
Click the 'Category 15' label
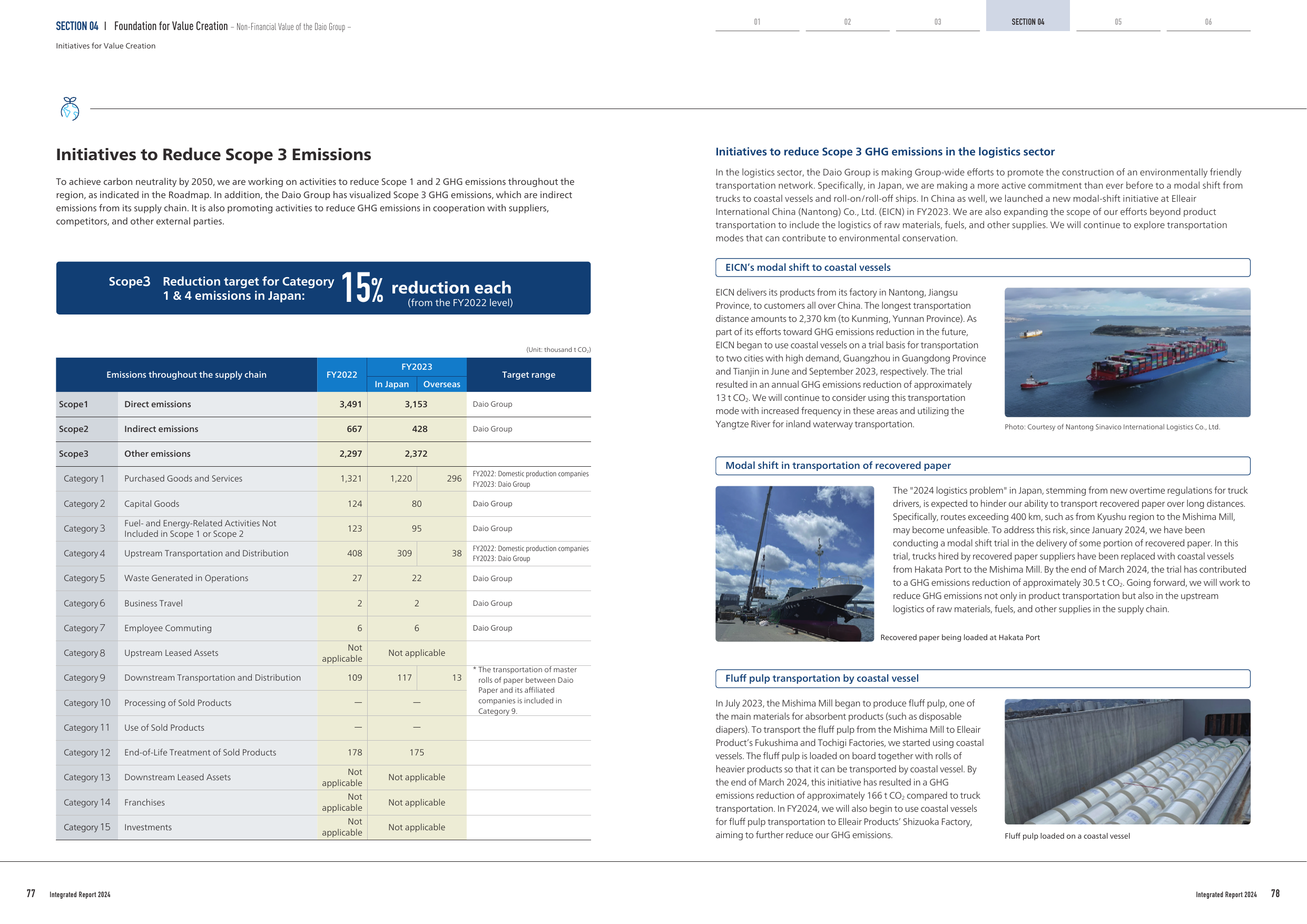click(87, 827)
